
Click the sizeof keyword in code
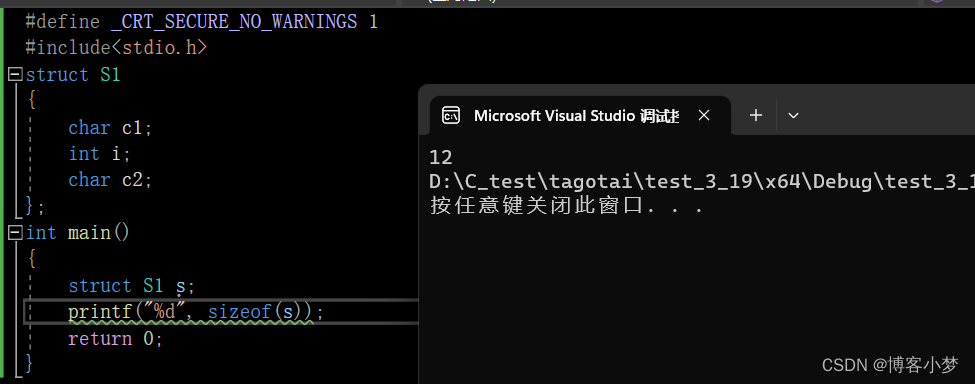(239, 312)
